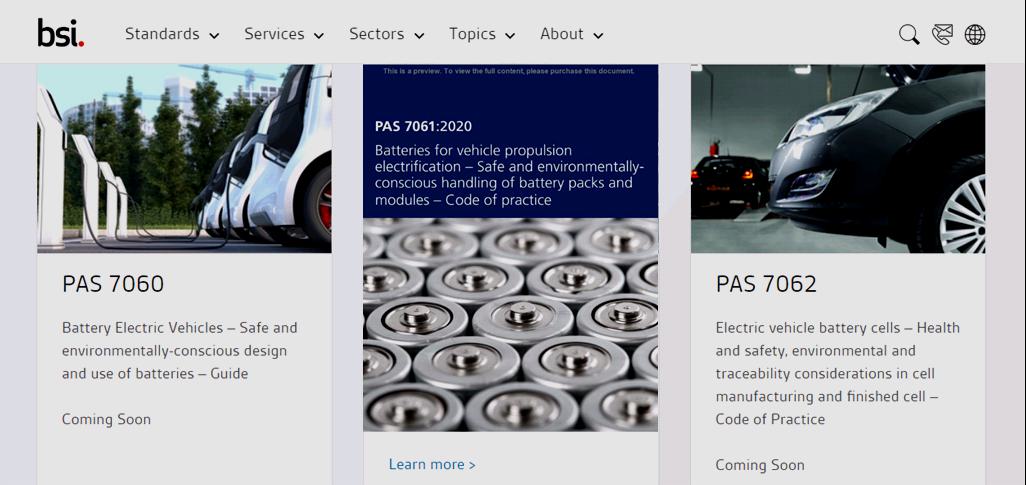Click the battery cells cover image
Image resolution: width=1026 pixels, height=485 pixels.
(510, 325)
